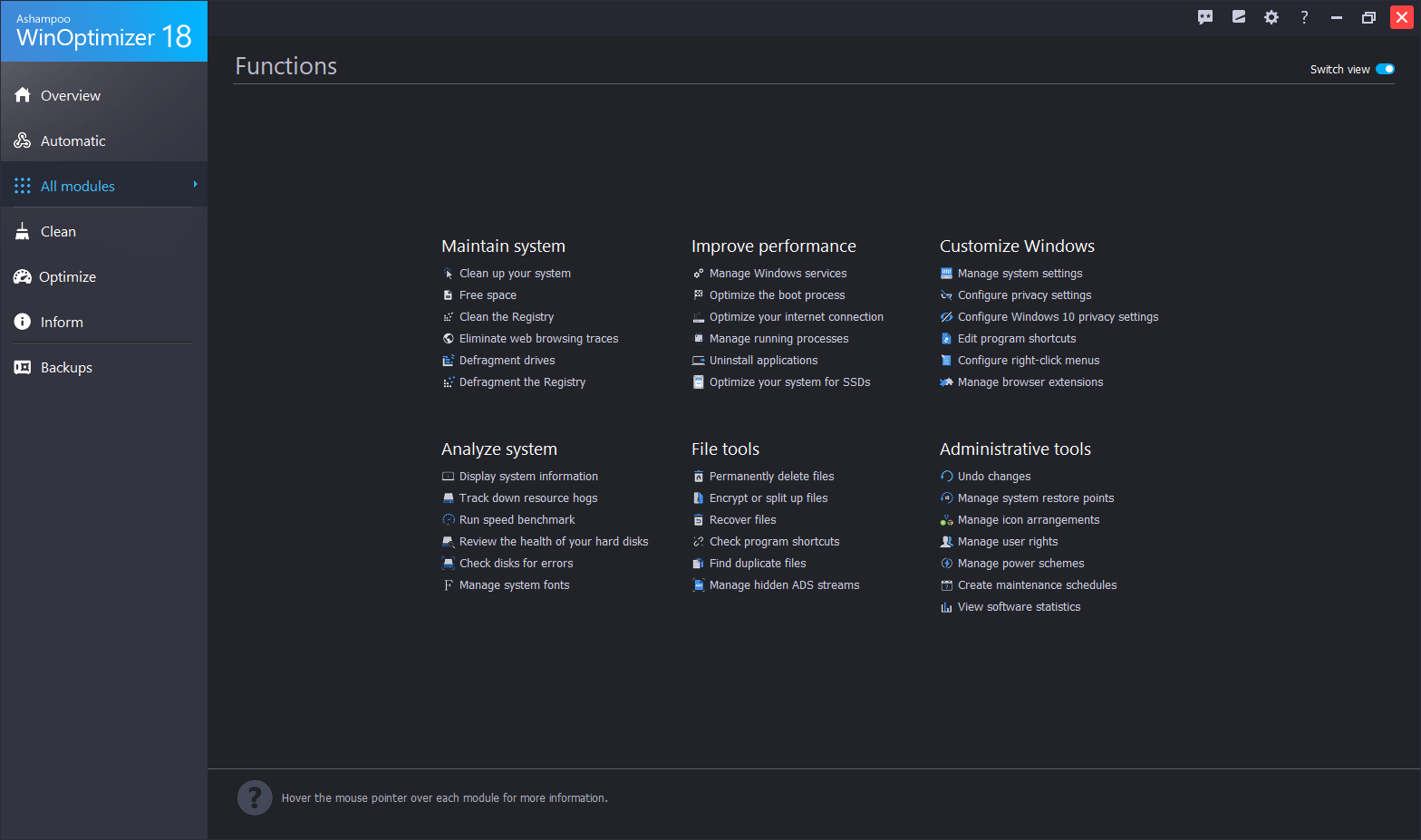The height and width of the screenshot is (840, 1421).
Task: Click the Display system information icon
Action: [448, 476]
